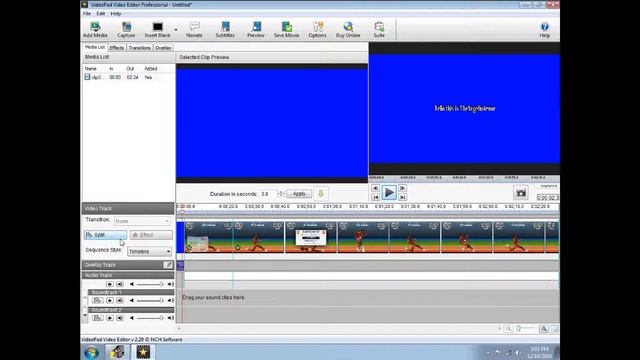Open the Windows Start button
Viewport: 640px width, 360px height.
click(x=91, y=352)
